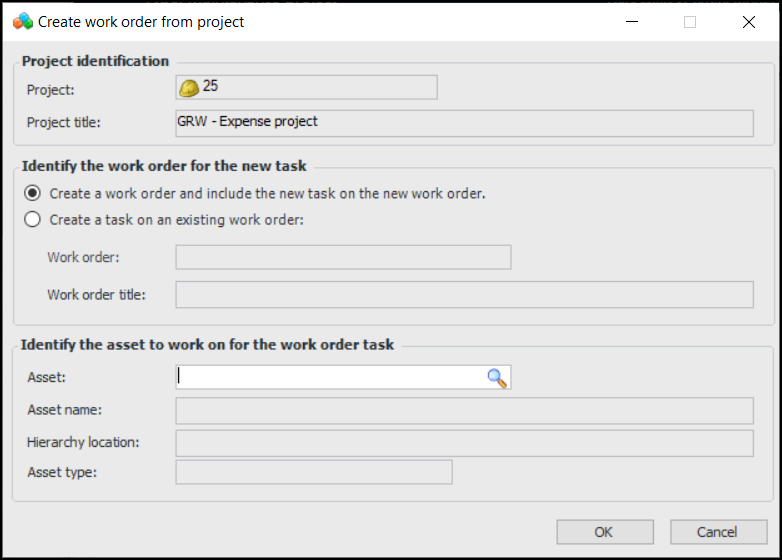Click the 'Asset:' field label

point(47,378)
